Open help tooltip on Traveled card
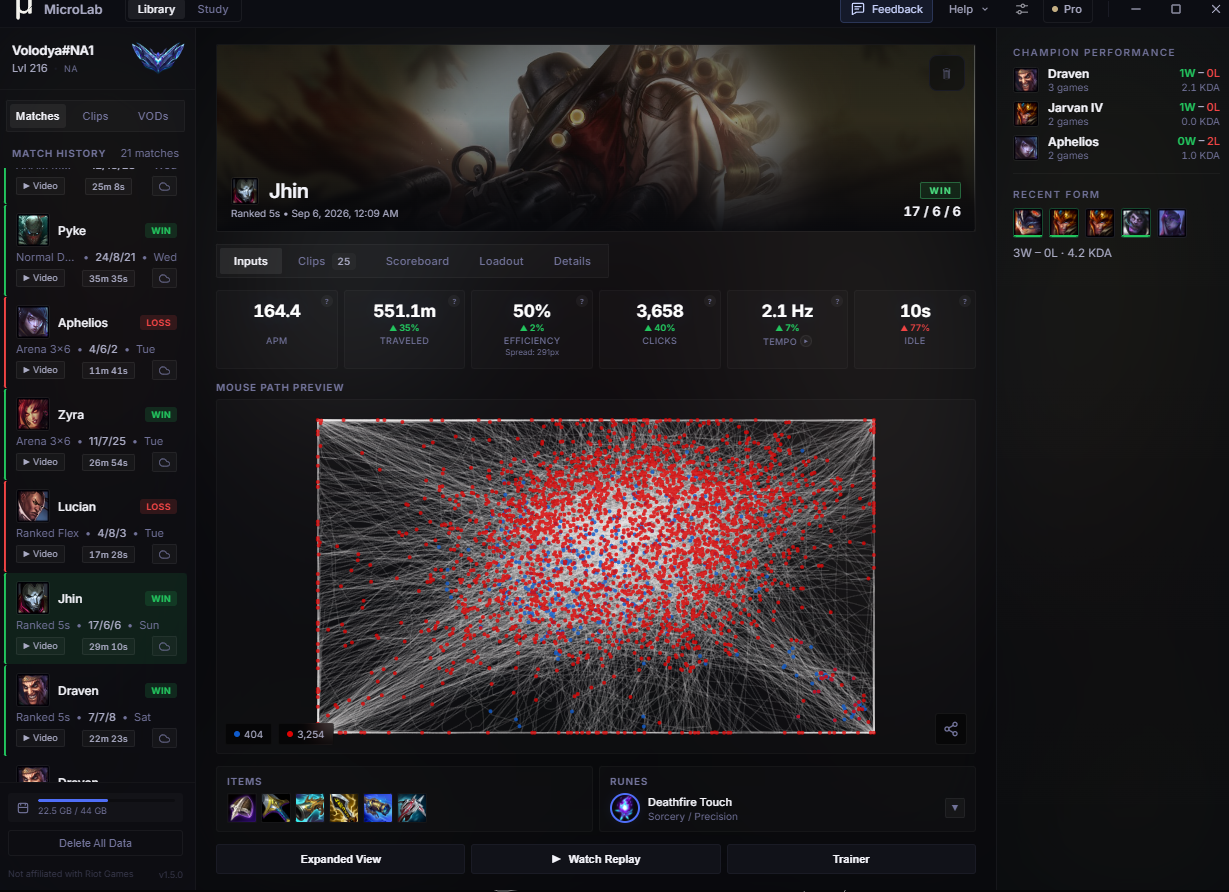Screen dimensions: 1229x892 (453, 301)
